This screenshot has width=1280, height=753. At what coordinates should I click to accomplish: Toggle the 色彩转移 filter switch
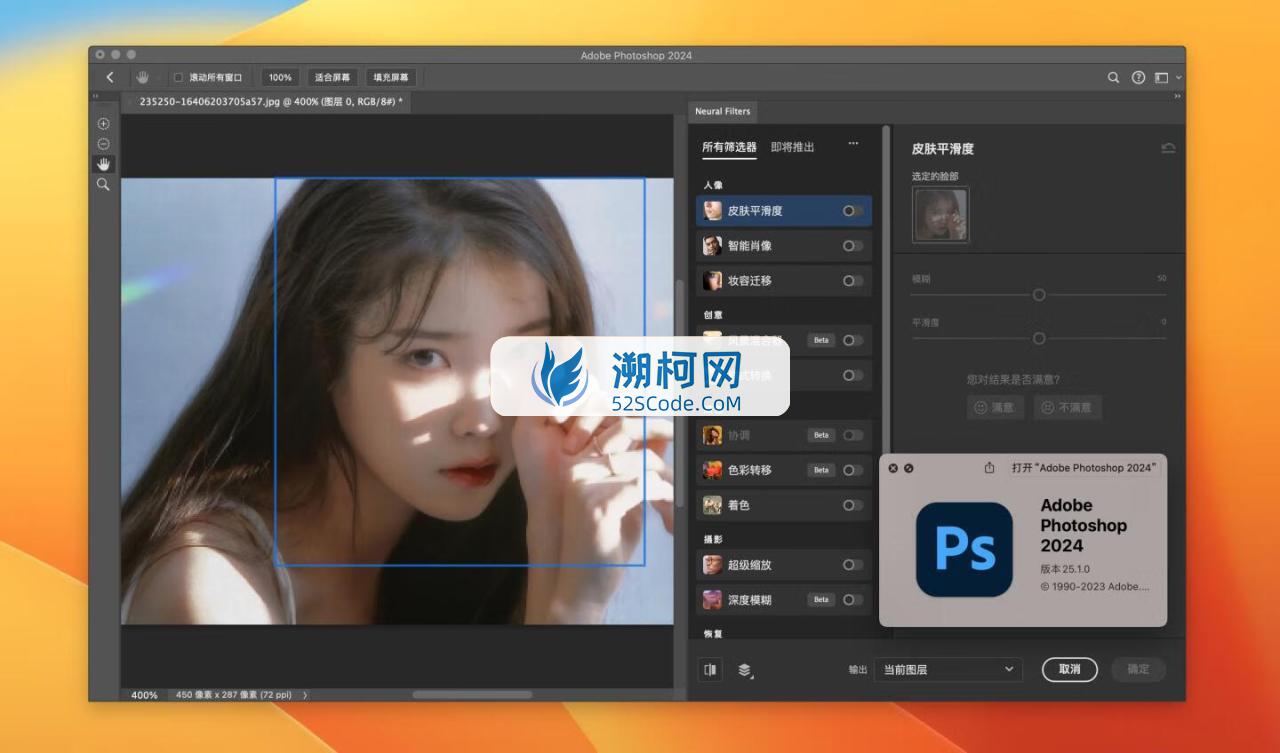(x=852, y=470)
